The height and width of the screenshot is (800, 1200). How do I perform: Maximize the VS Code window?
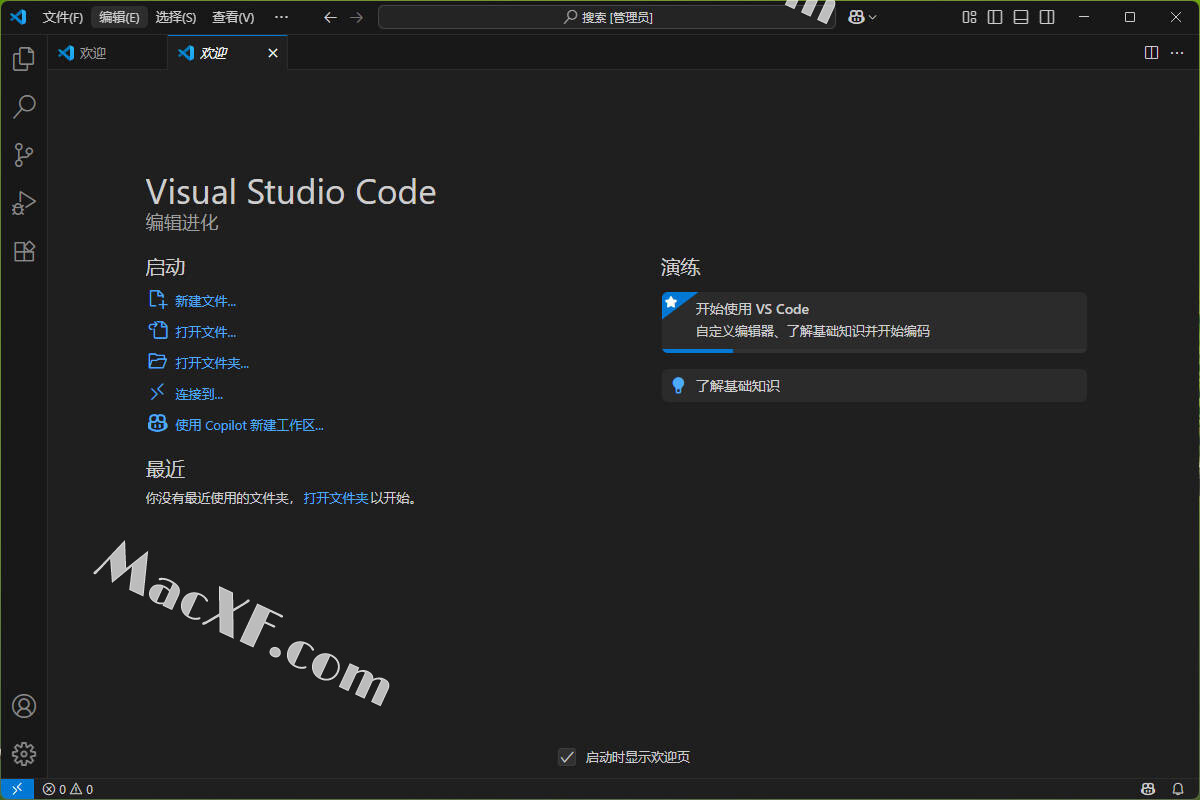point(1130,17)
